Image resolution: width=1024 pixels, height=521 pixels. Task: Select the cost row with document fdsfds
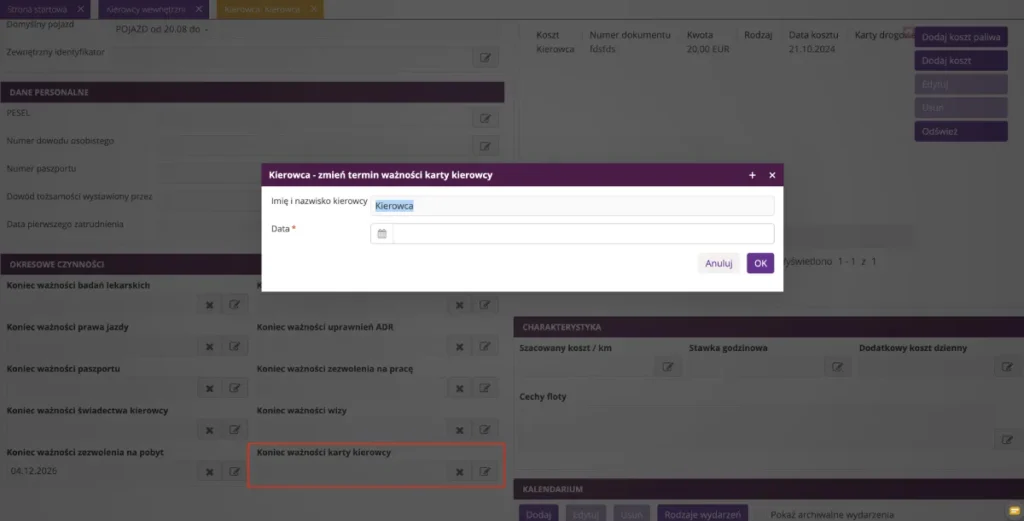point(602,49)
